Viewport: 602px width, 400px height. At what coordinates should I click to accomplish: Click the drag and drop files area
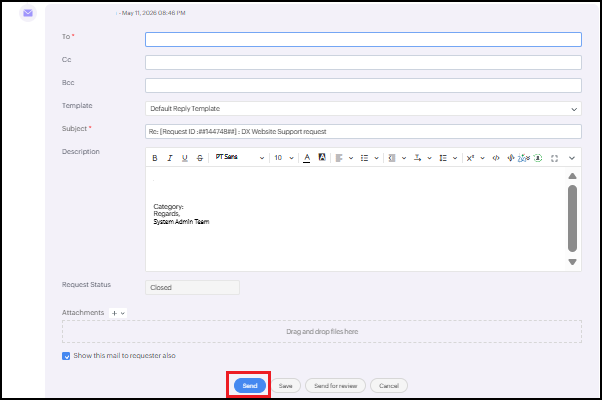(x=322, y=331)
